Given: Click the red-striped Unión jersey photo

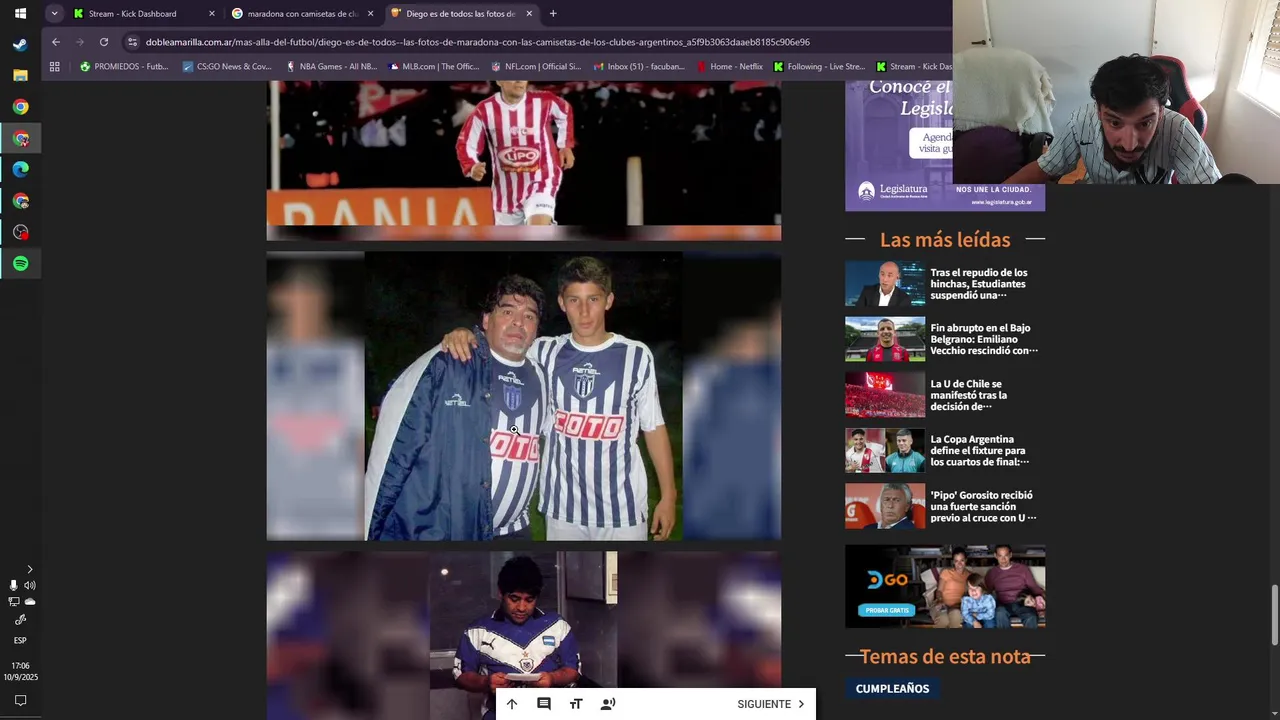Looking at the screenshot, I should pos(523,160).
